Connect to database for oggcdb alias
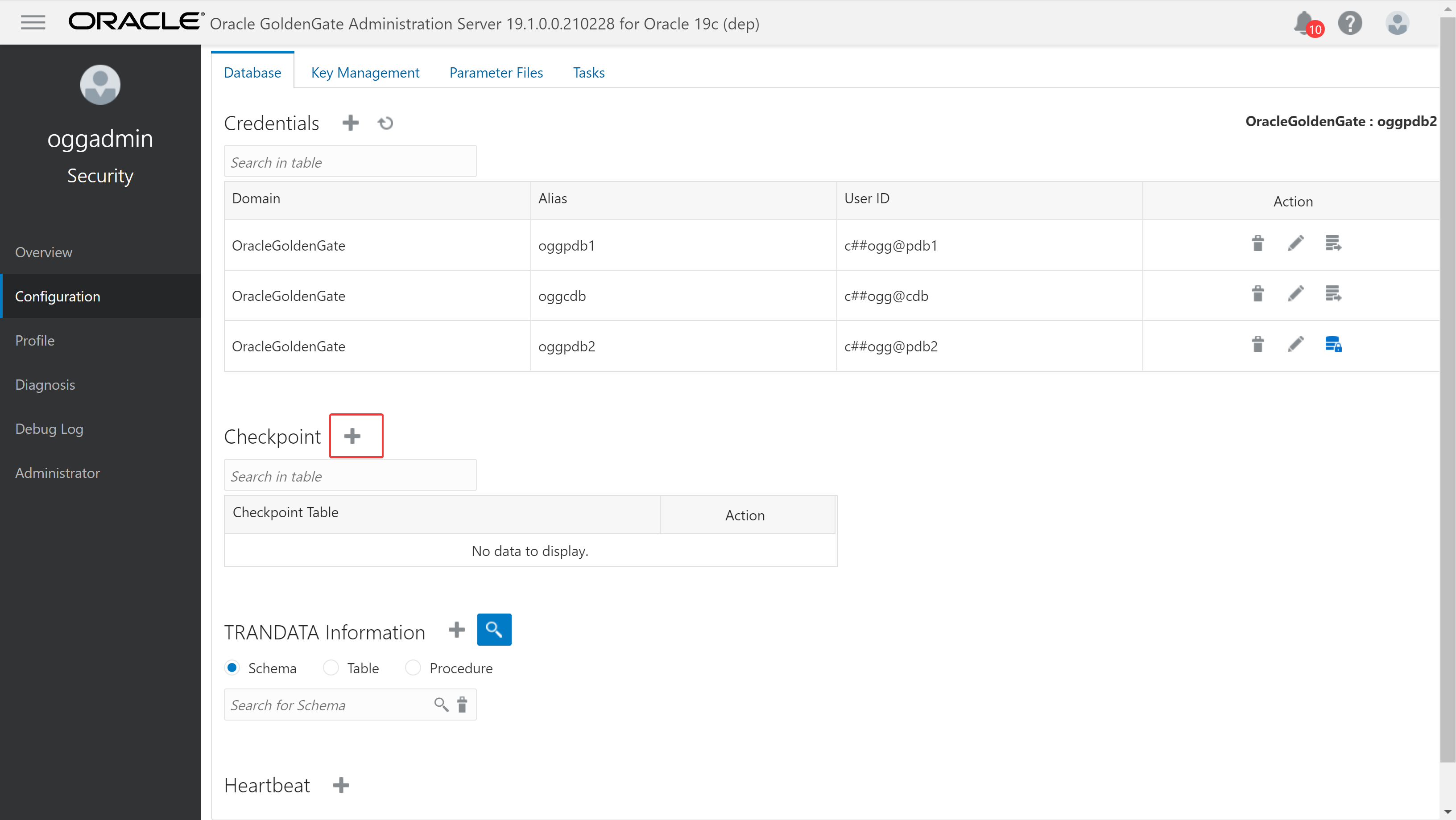This screenshot has width=1456, height=820. point(1333,294)
